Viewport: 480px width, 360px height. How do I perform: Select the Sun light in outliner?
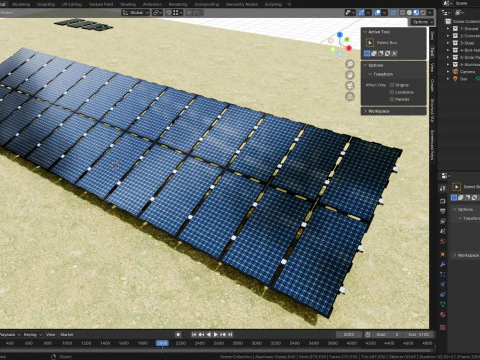(463, 79)
